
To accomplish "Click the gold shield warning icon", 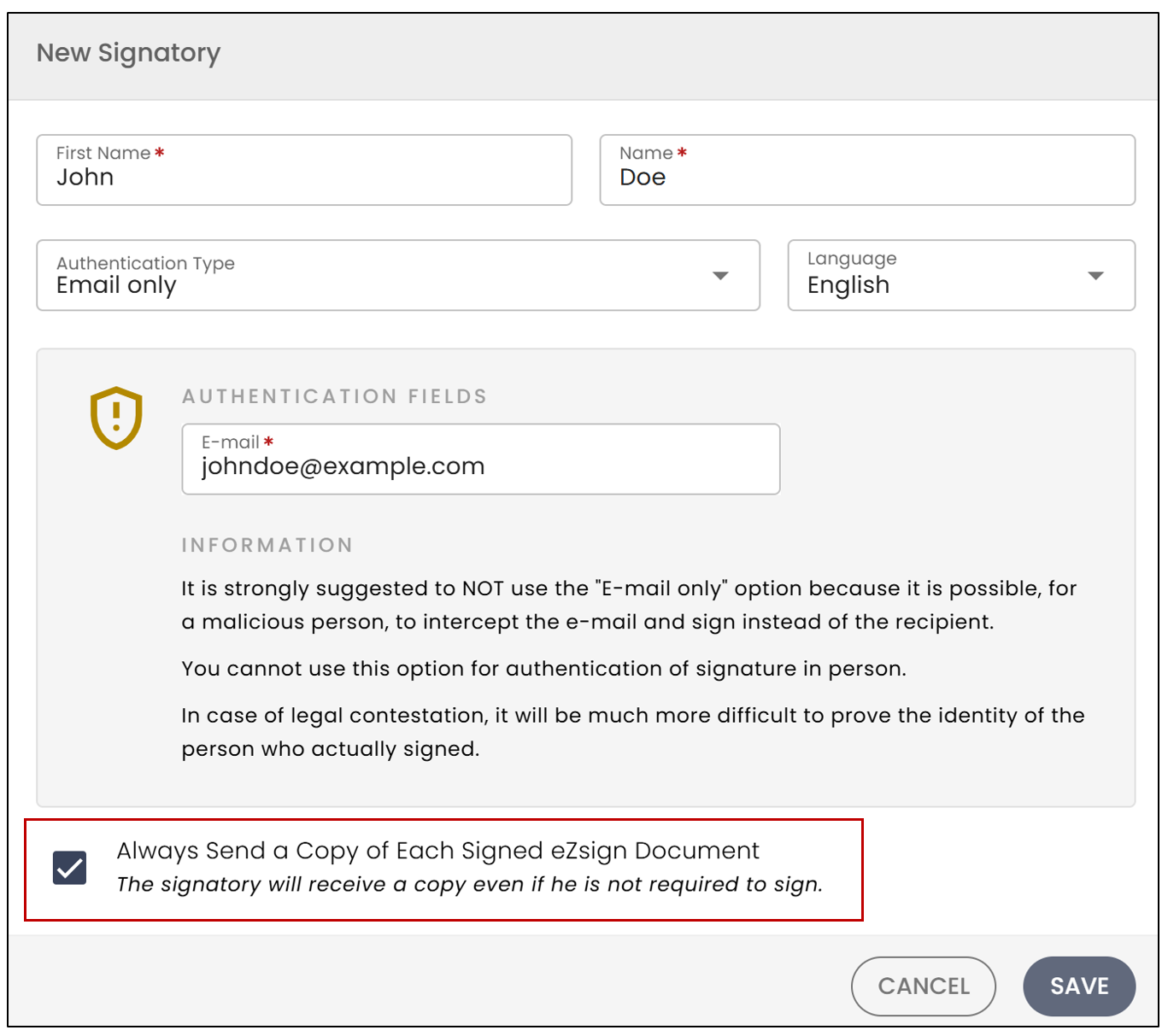I will click(116, 418).
